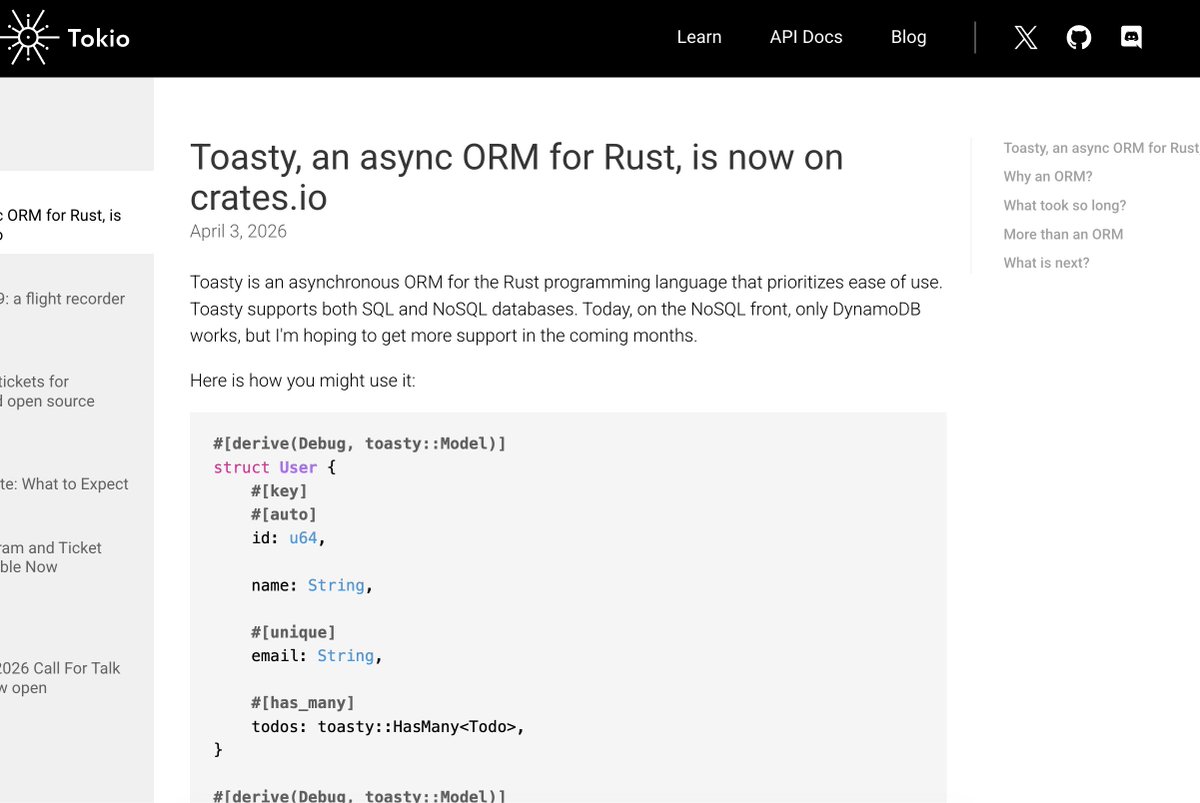
Task: Click the publication date April 3, 2026
Action: coord(238,231)
